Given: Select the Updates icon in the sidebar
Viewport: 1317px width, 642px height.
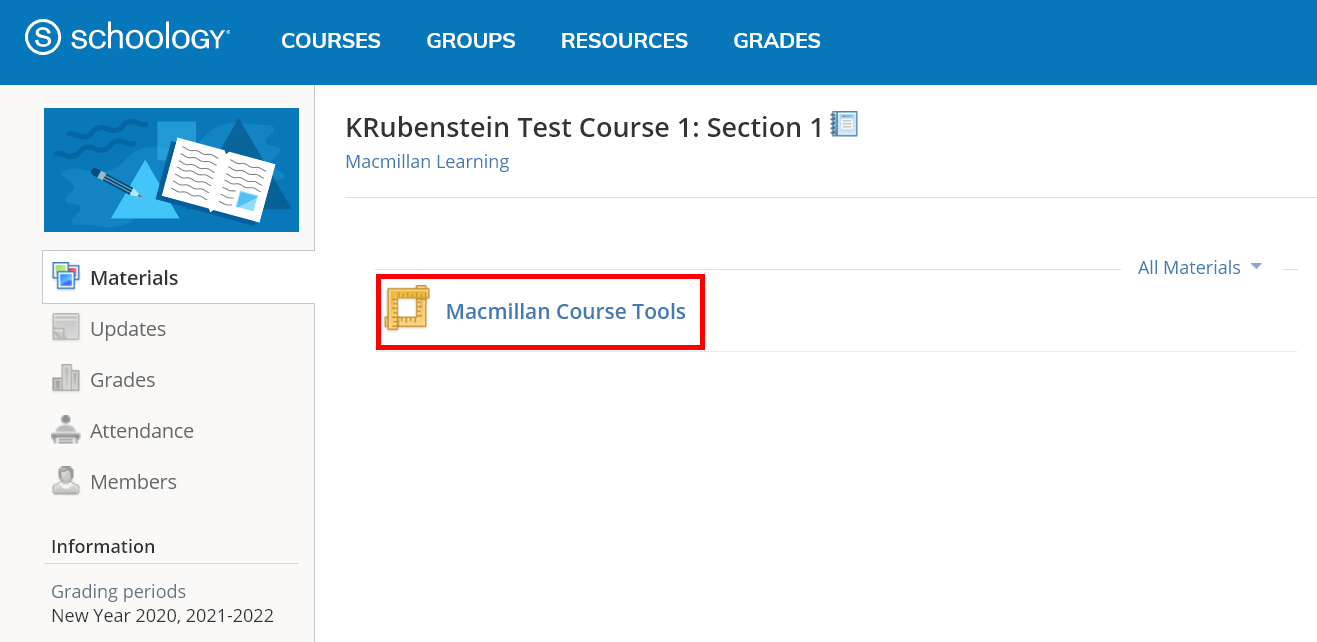Looking at the screenshot, I should pos(66,327).
